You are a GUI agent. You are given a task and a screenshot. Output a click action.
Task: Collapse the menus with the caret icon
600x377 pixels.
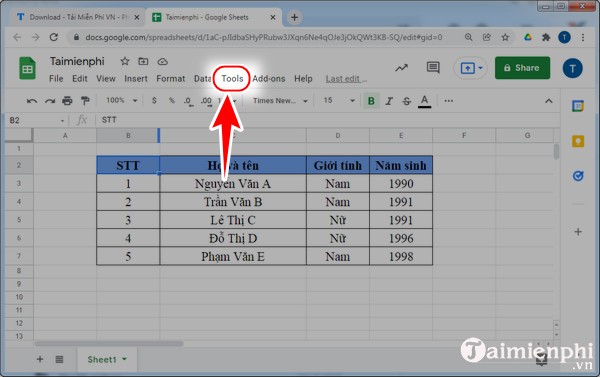coord(549,101)
